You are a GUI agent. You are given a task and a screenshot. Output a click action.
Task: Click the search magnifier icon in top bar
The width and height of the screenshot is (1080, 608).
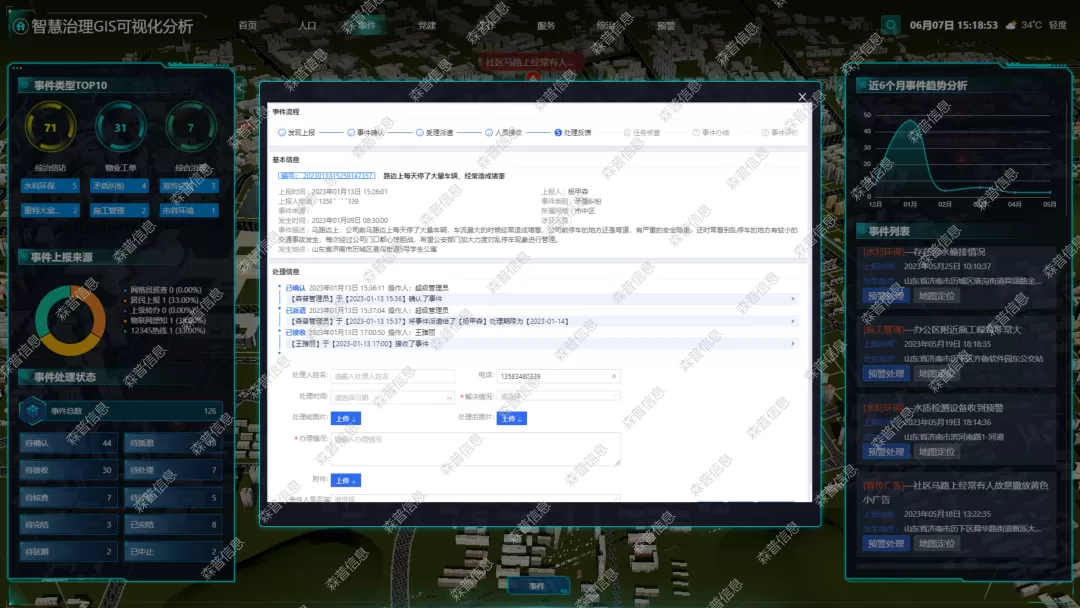click(x=890, y=25)
